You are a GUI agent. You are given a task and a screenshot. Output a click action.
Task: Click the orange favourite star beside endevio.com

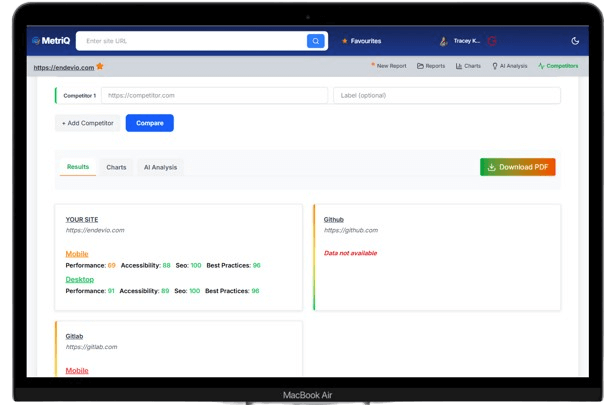click(x=100, y=66)
